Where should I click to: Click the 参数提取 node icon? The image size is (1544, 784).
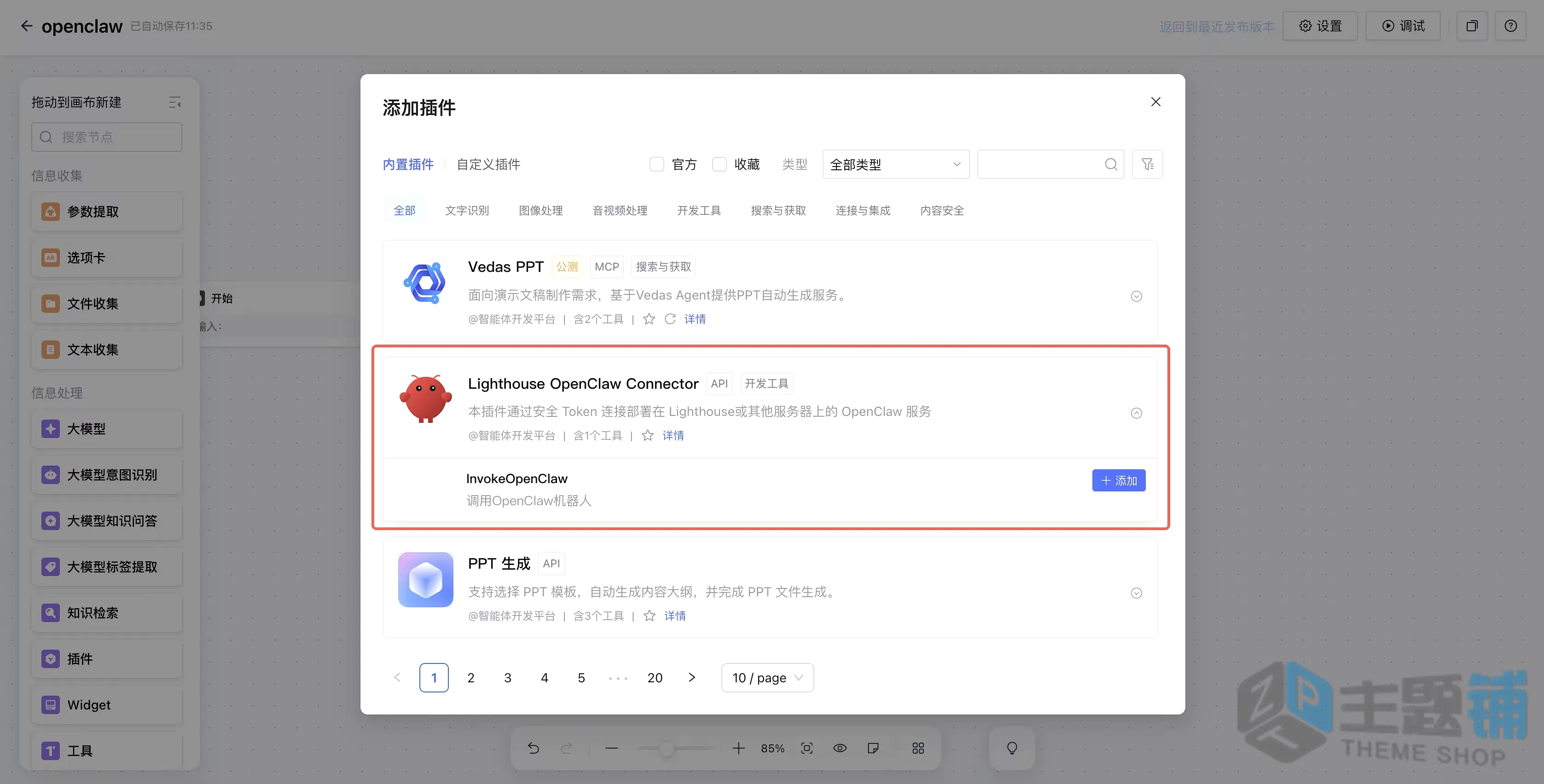point(50,212)
